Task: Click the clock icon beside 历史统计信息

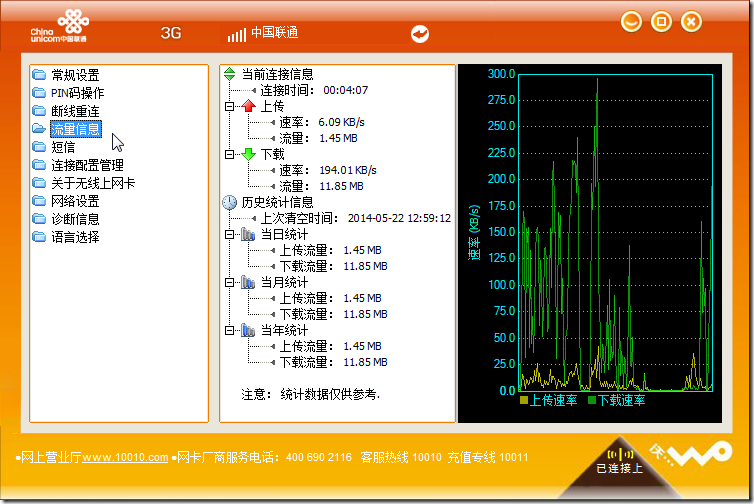Action: click(x=230, y=202)
